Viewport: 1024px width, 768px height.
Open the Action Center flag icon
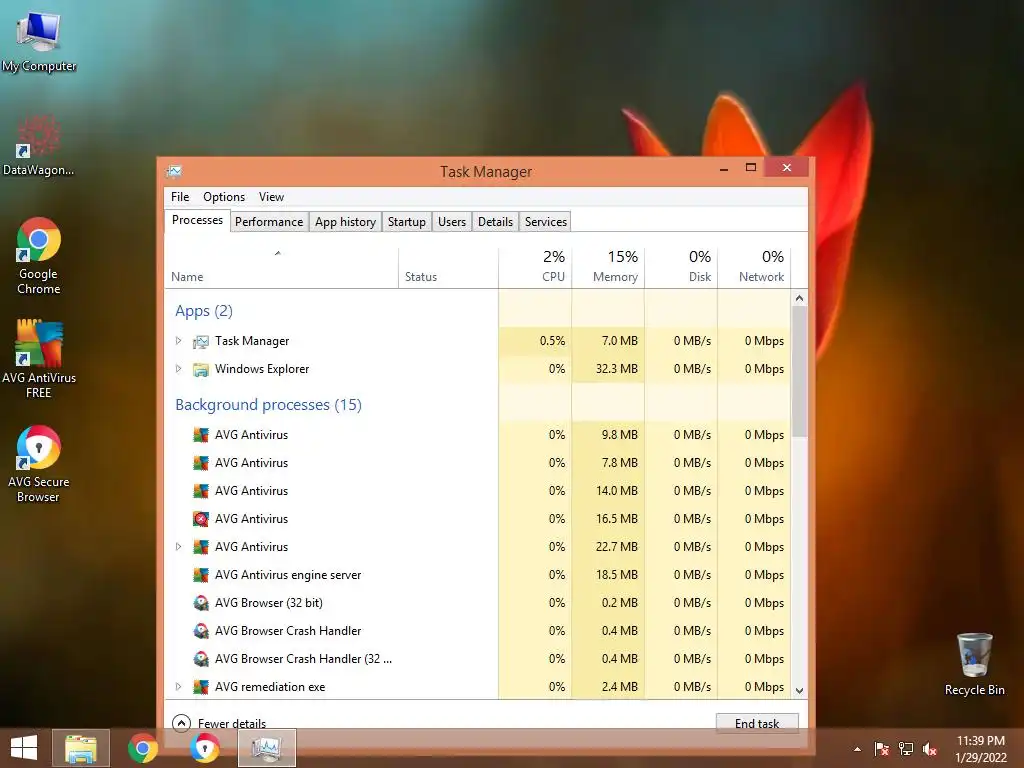882,749
